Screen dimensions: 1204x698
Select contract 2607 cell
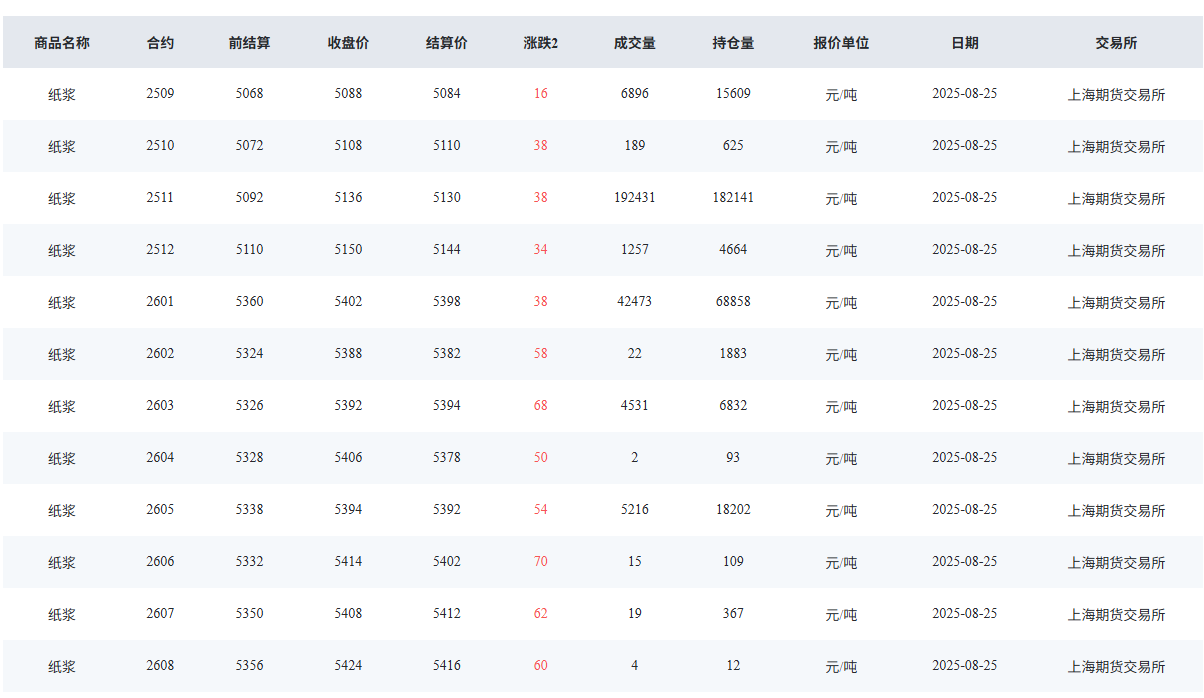tap(160, 614)
